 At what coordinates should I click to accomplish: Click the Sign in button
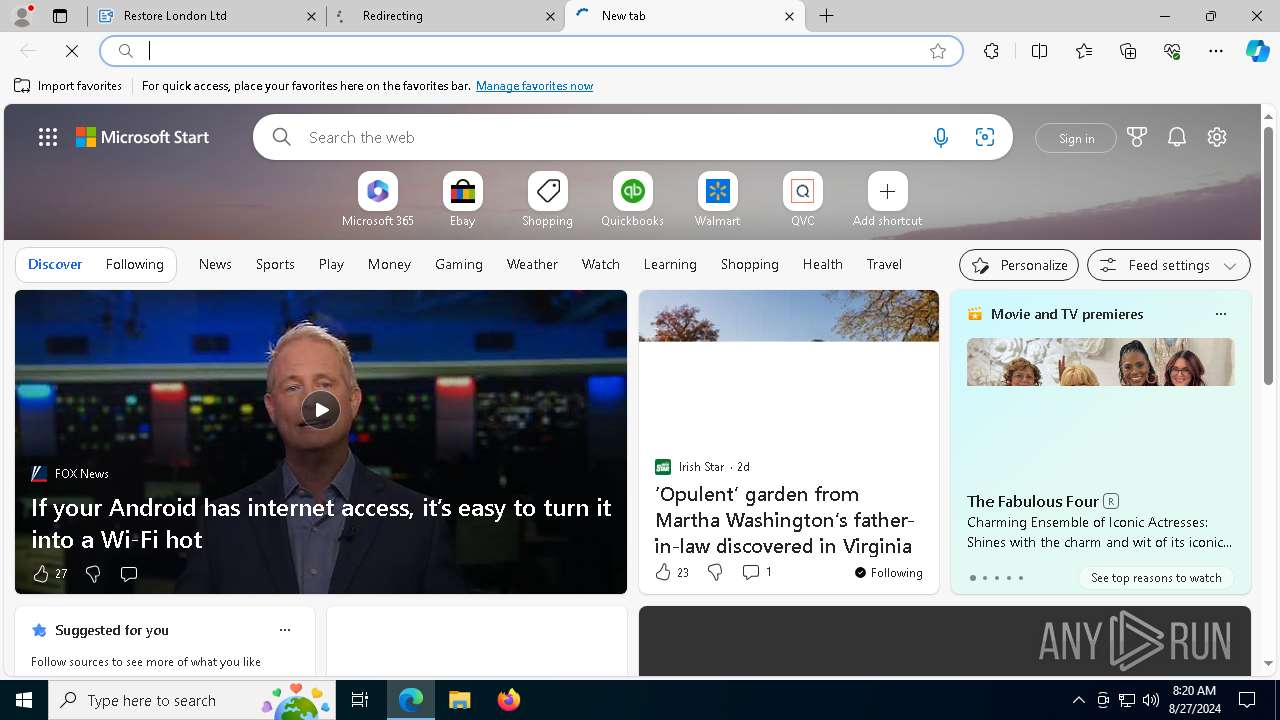(1076, 138)
